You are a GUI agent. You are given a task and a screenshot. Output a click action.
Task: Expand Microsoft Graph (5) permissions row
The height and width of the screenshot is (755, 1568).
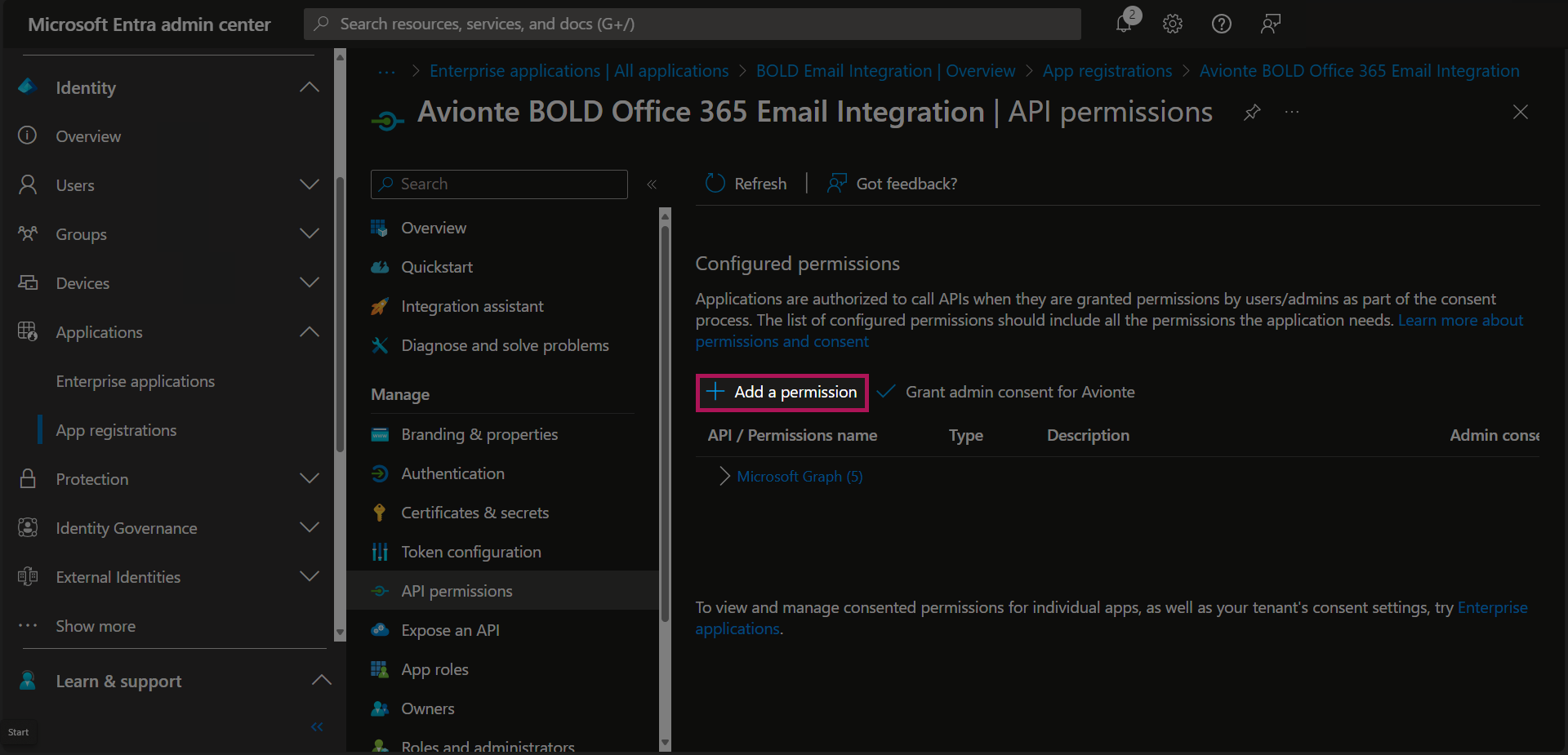pos(724,477)
